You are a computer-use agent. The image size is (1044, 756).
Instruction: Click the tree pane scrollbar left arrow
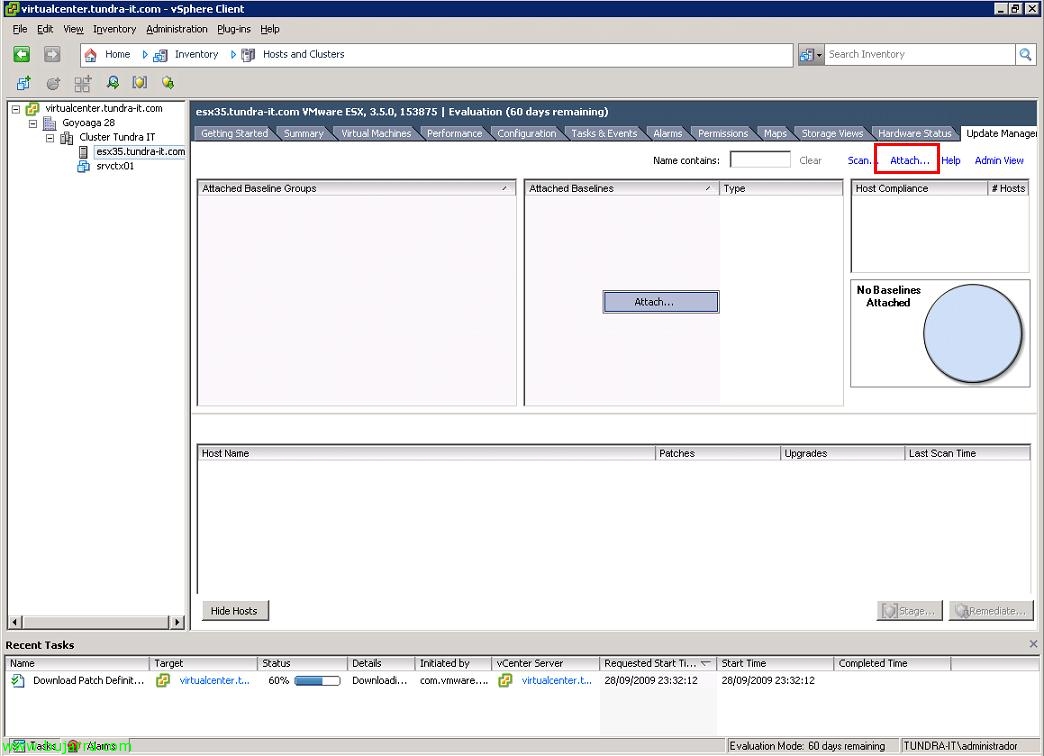(15, 622)
